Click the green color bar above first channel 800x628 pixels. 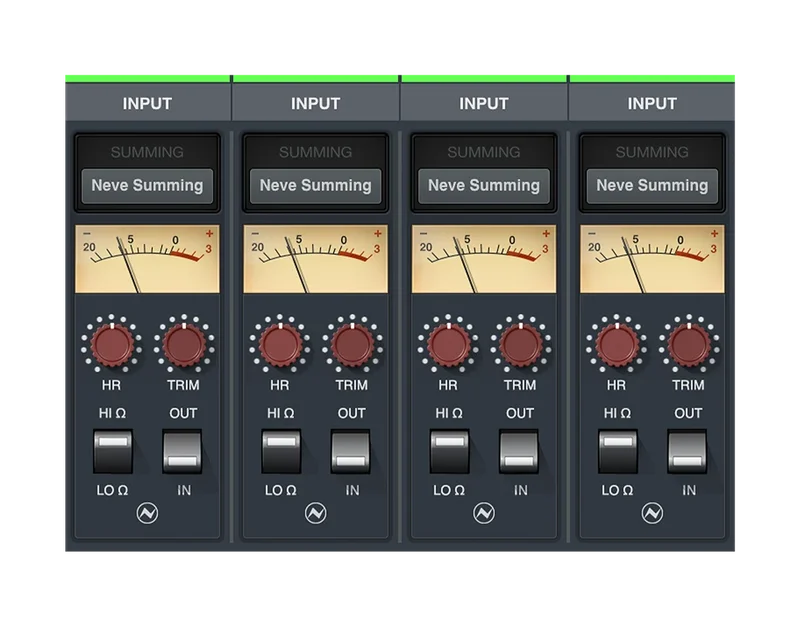pyautogui.click(x=147, y=79)
